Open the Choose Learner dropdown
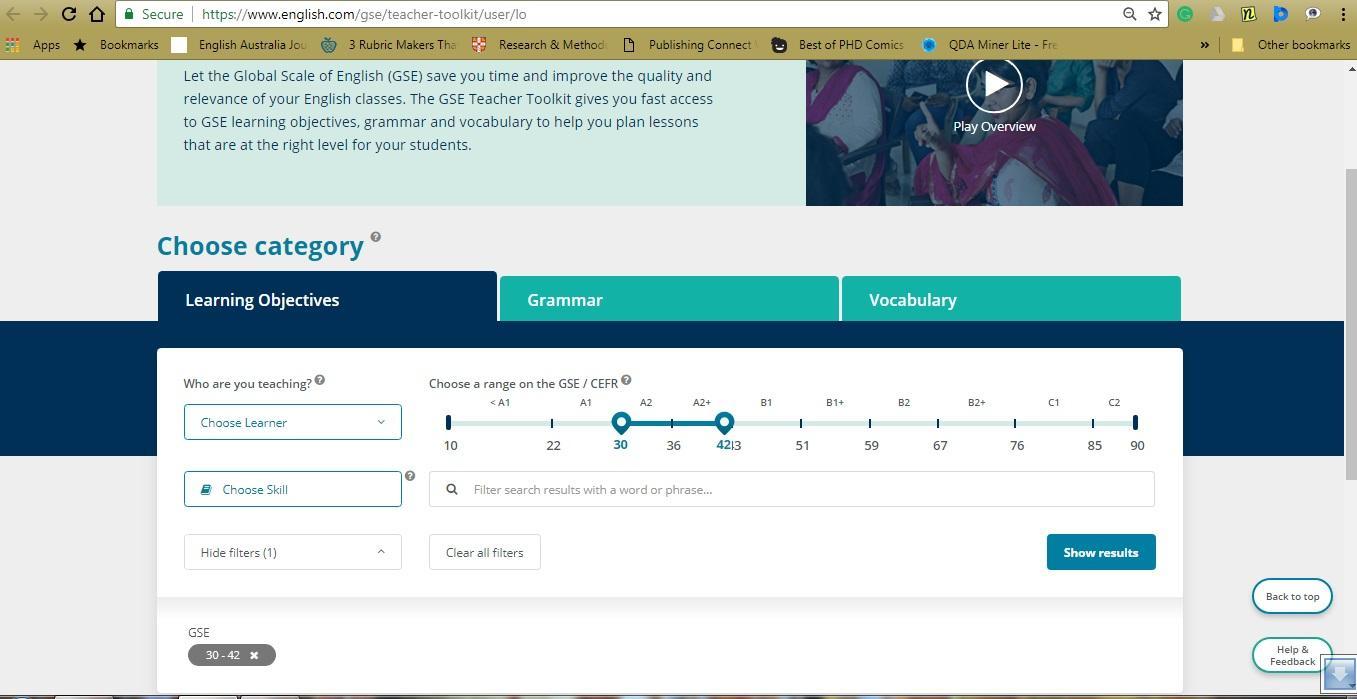The height and width of the screenshot is (699, 1357). tap(292, 422)
